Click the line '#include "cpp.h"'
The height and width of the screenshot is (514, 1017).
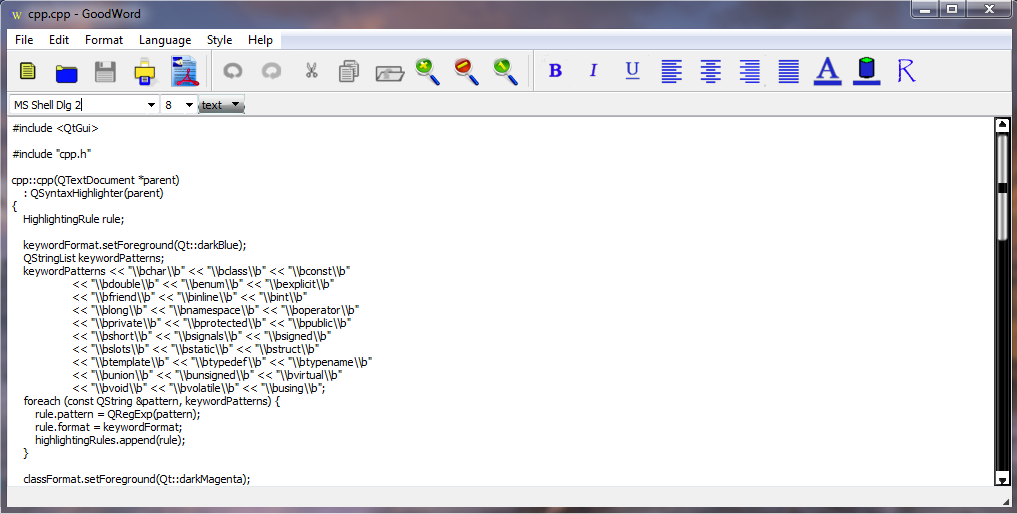[x=51, y=154]
